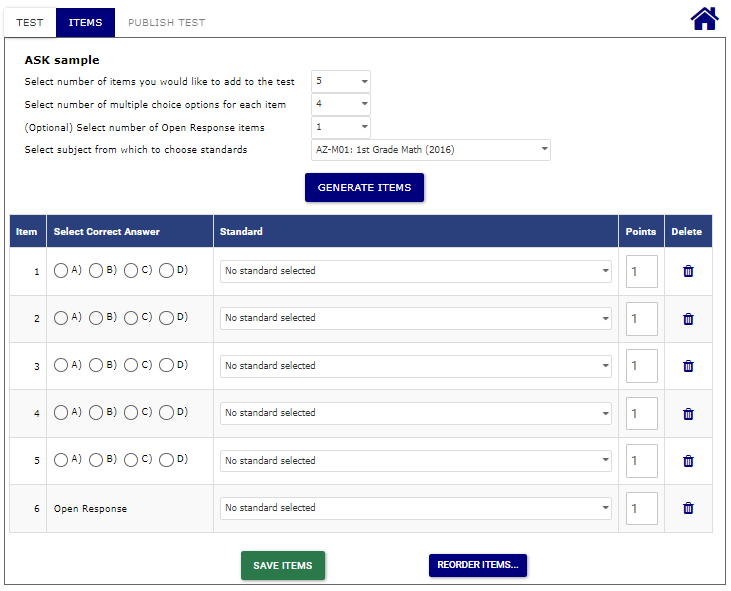The image size is (731, 591).
Task: Delete item 2 with trash icon
Action: pyautogui.click(x=688, y=319)
